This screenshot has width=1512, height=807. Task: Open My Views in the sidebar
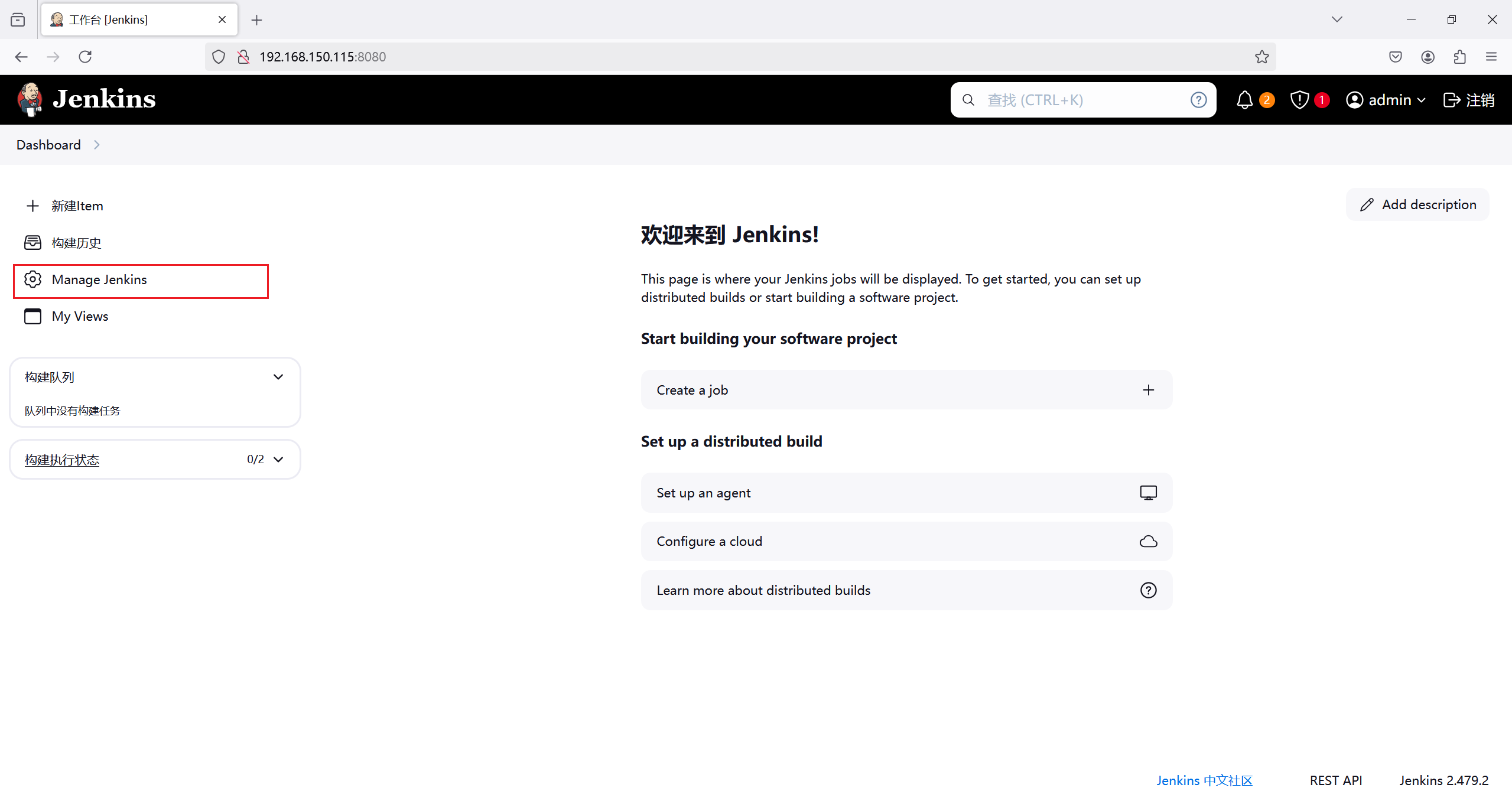coord(80,316)
